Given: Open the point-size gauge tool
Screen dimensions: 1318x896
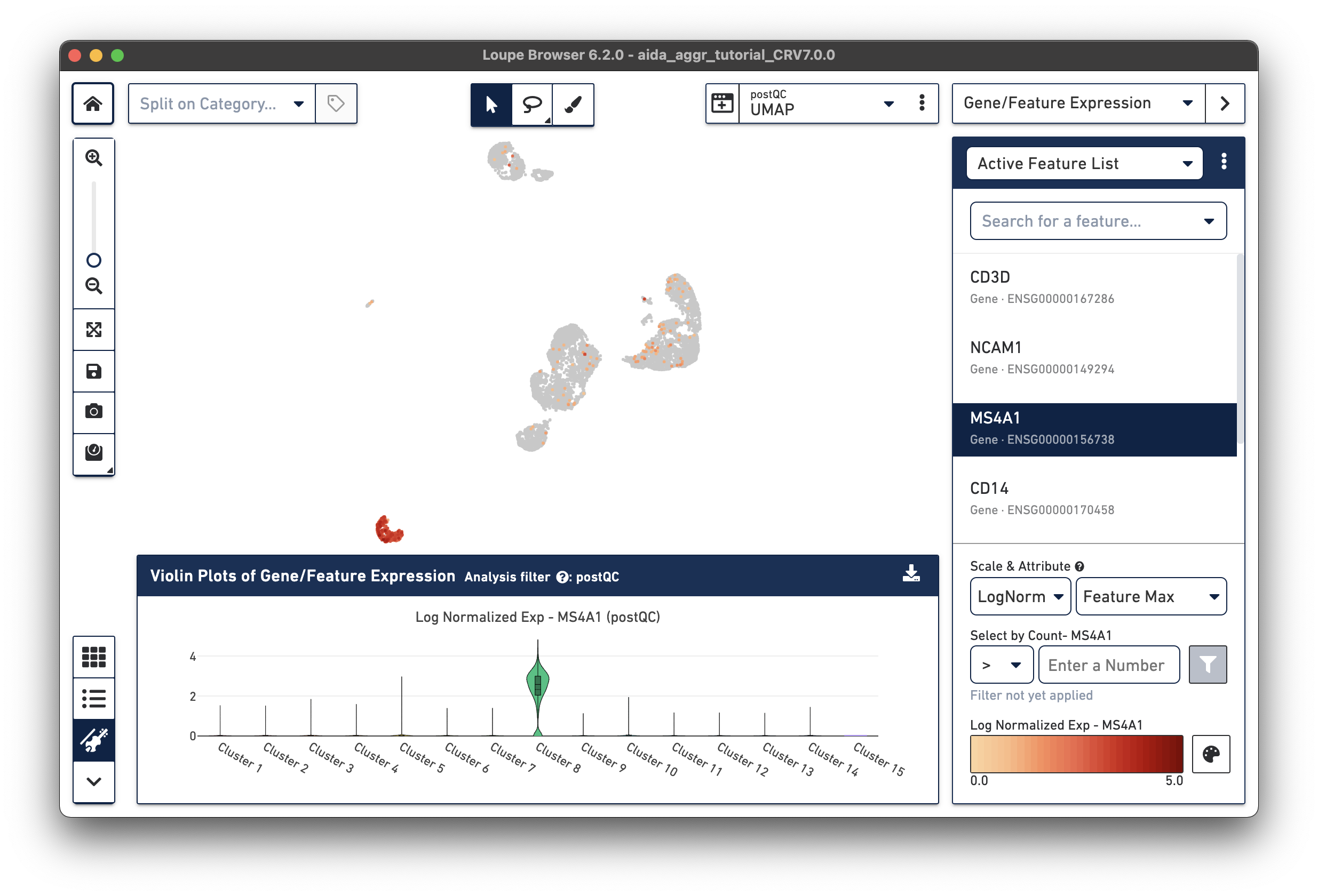Looking at the screenshot, I should (93, 453).
